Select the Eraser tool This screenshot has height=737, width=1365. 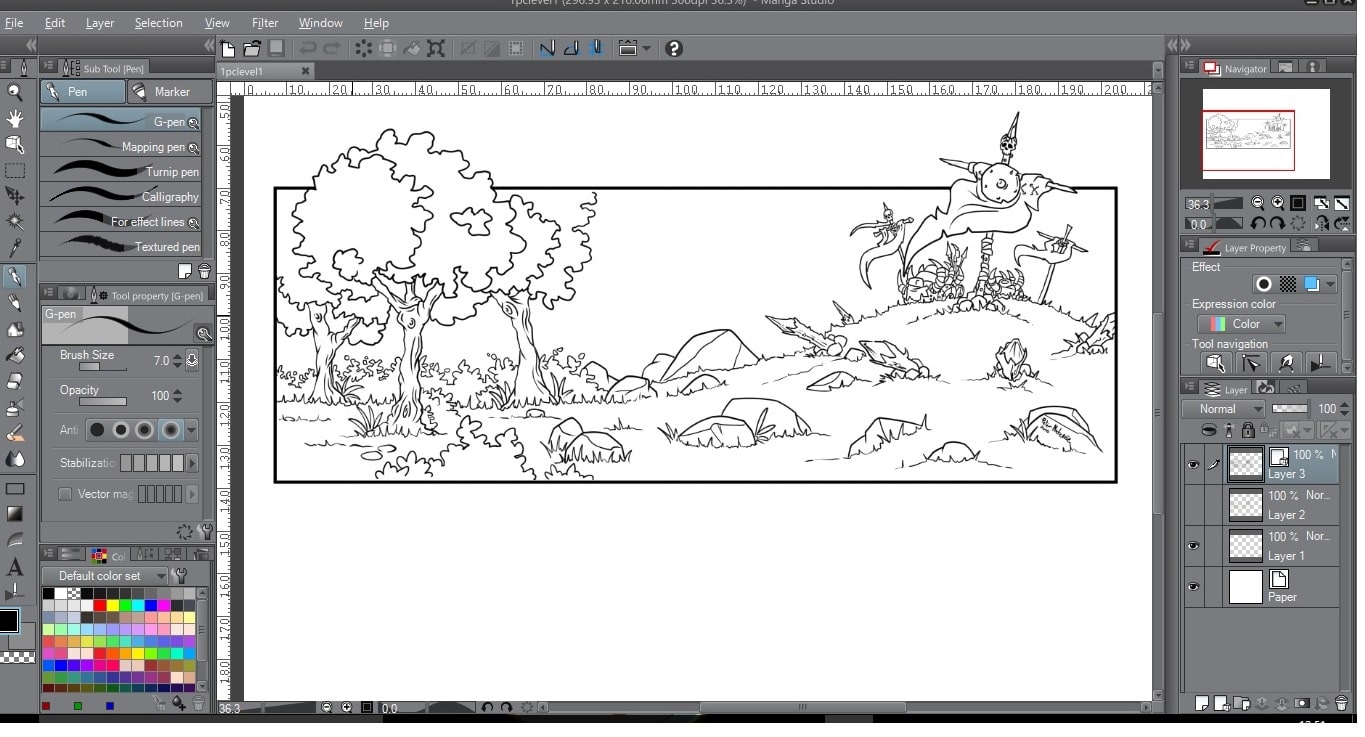point(15,381)
